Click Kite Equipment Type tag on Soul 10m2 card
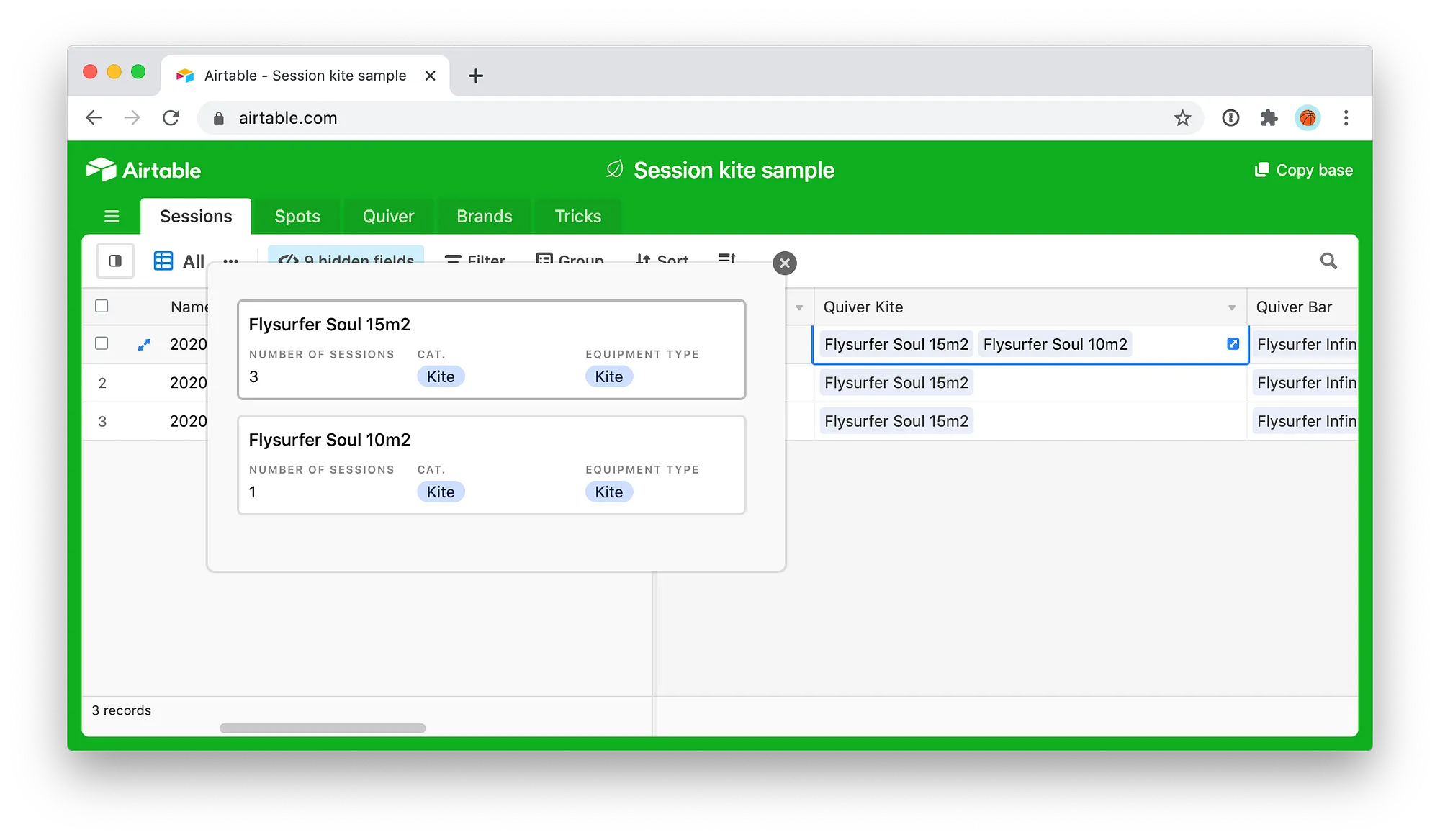Screen dimensions: 1440x840 coord(609,492)
